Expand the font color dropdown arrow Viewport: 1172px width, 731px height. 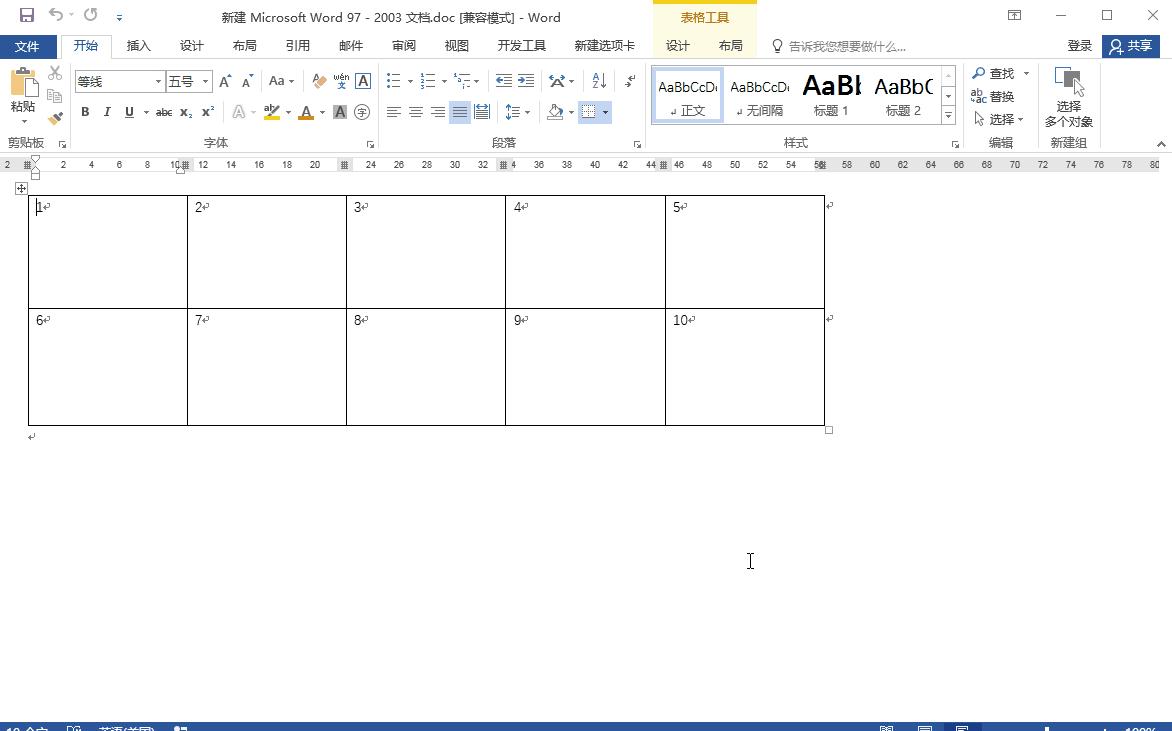coord(322,112)
